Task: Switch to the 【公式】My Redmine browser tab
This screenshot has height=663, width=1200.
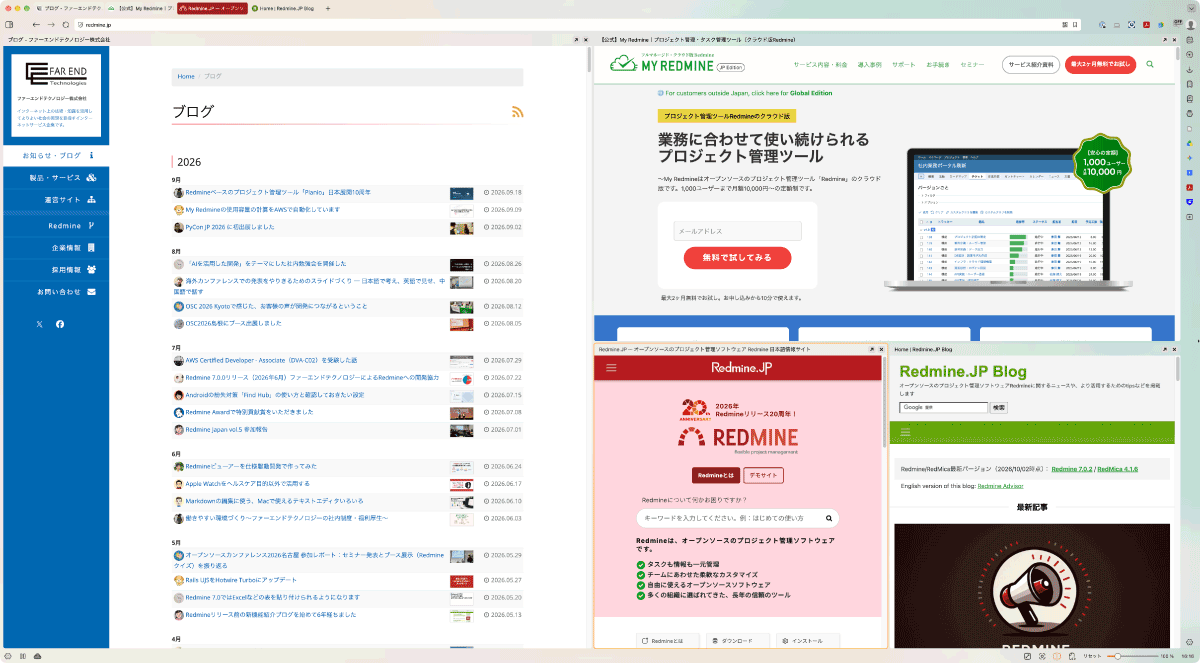Action: (x=139, y=8)
